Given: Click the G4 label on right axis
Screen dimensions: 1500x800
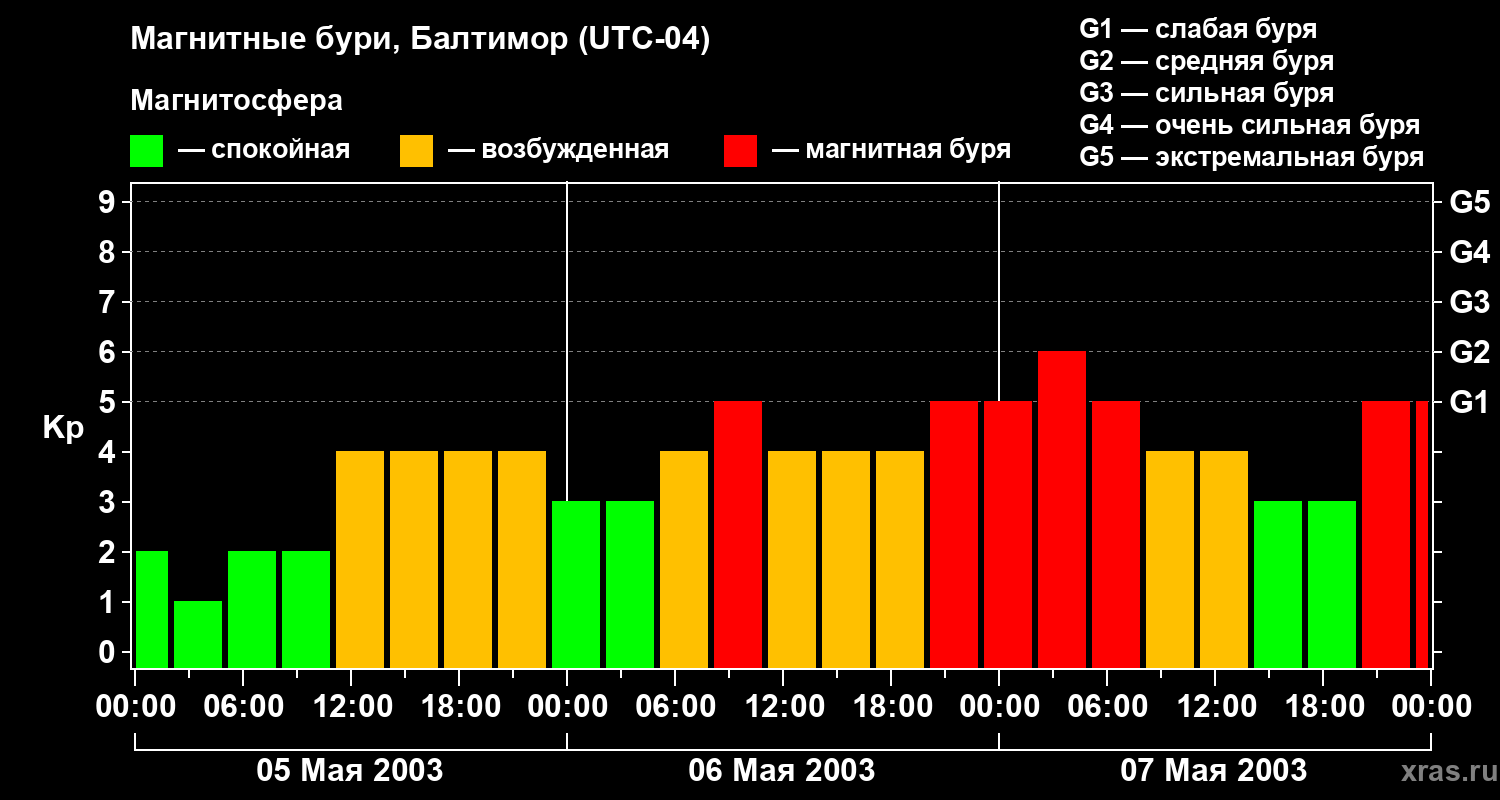Looking at the screenshot, I should coord(1469,252).
